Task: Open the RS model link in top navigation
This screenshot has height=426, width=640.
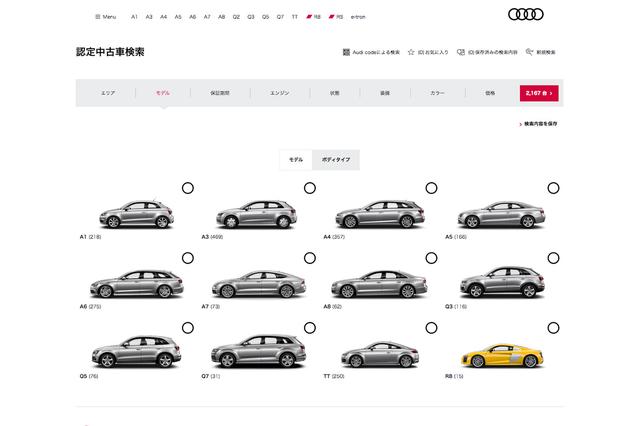Action: tap(336, 17)
